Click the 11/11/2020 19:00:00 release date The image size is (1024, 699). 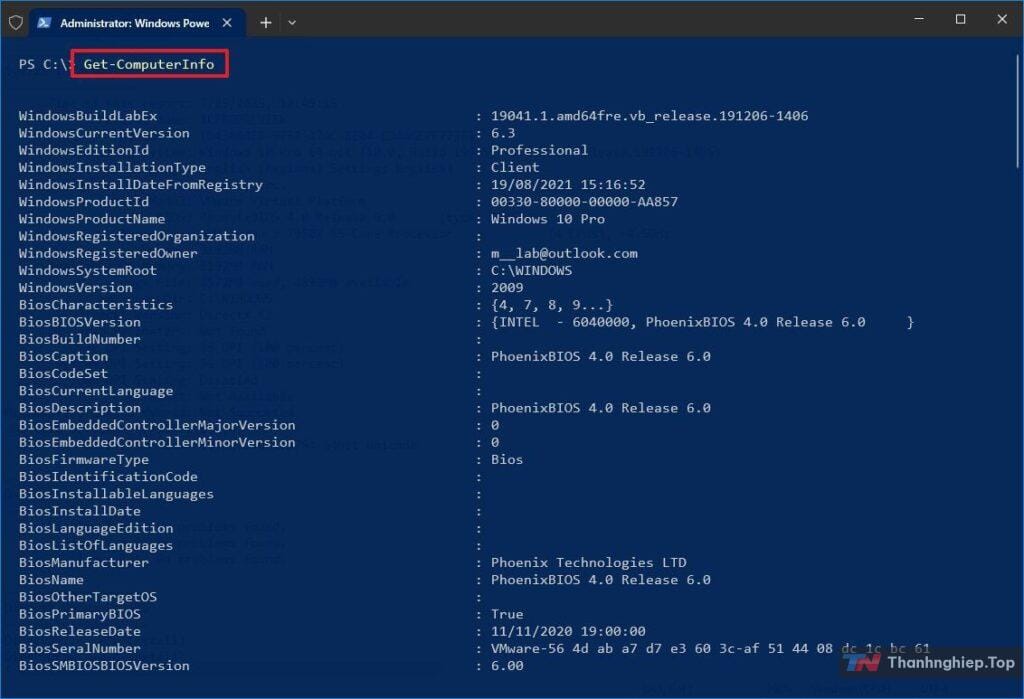[568, 632]
